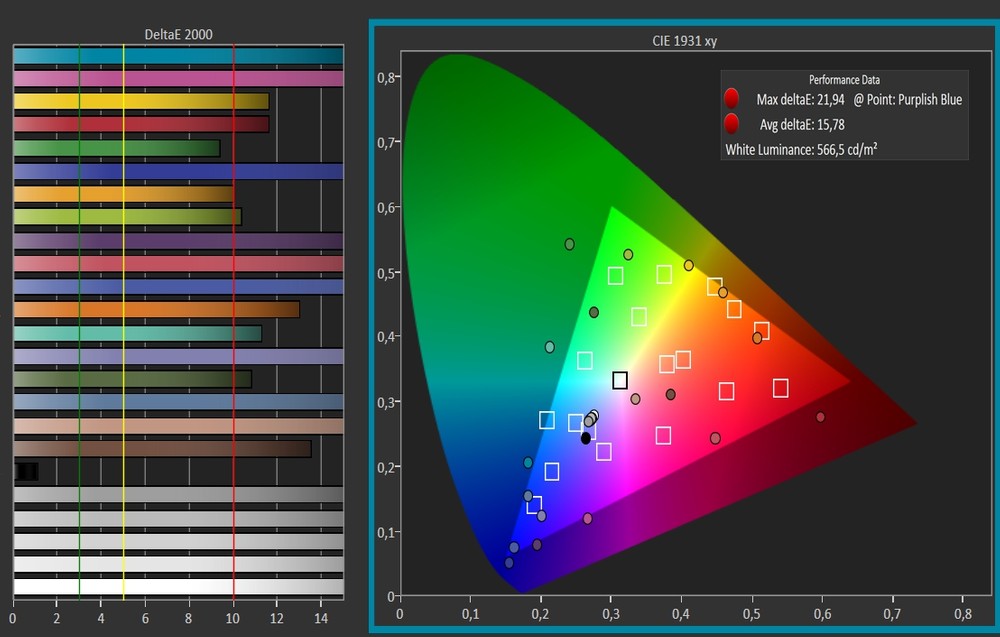Click the bright green DeltaE bar
This screenshot has width=1000, height=637.
[117, 148]
